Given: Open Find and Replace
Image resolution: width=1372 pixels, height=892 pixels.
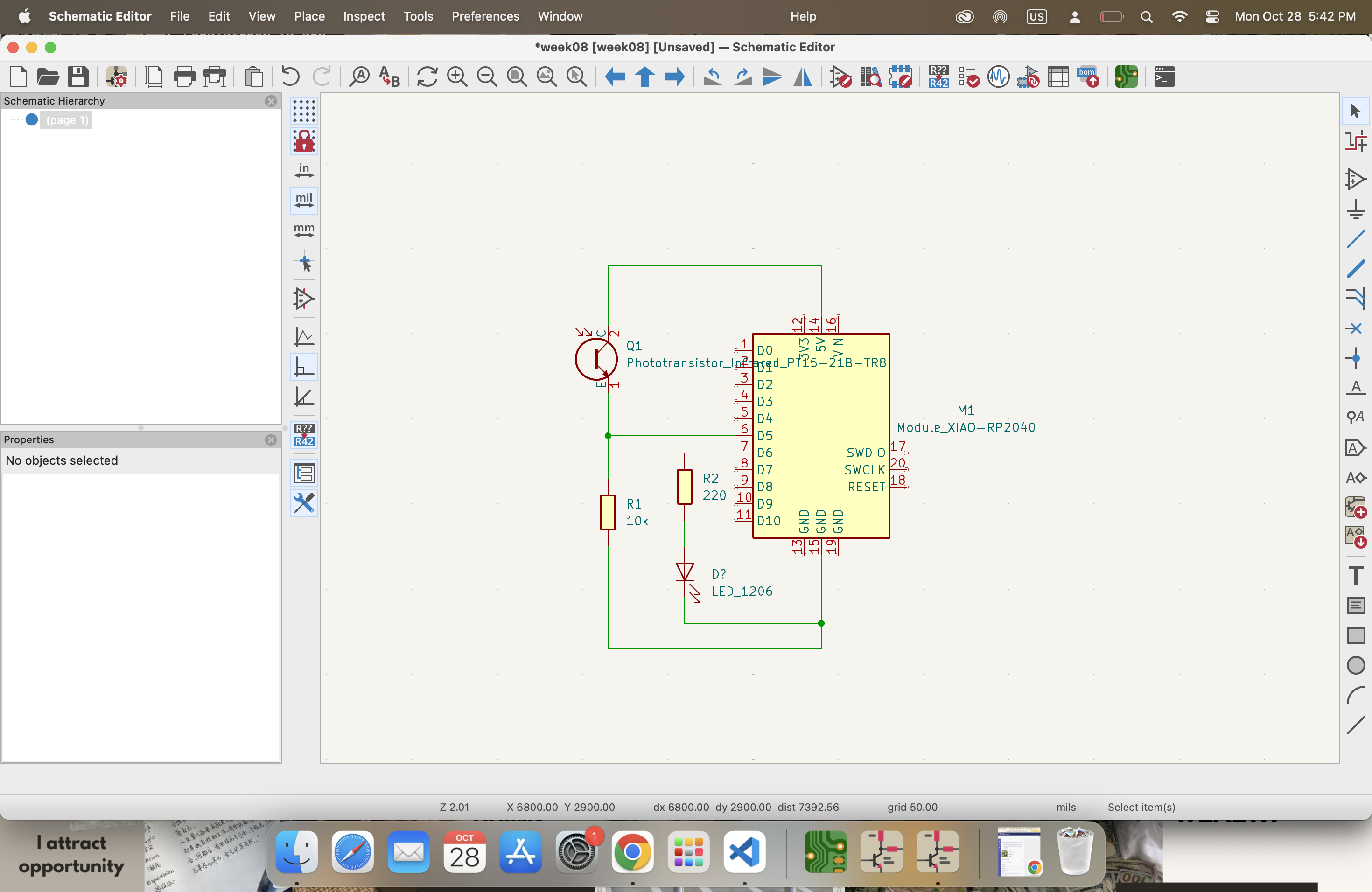Looking at the screenshot, I should (390, 77).
